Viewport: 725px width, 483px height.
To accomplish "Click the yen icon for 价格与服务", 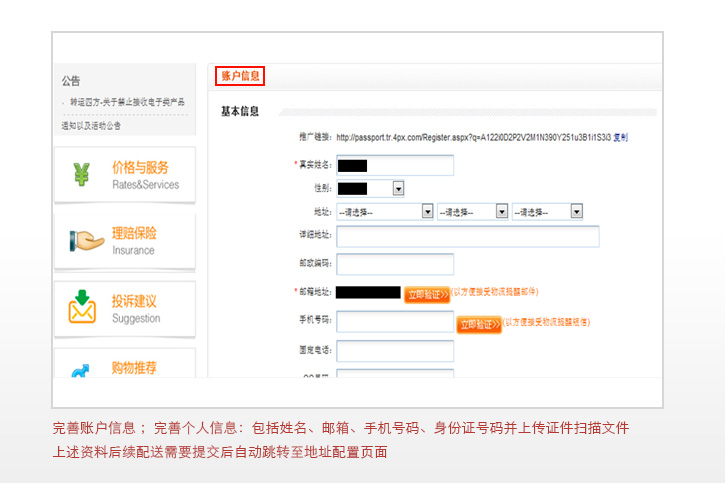I will click(x=81, y=175).
